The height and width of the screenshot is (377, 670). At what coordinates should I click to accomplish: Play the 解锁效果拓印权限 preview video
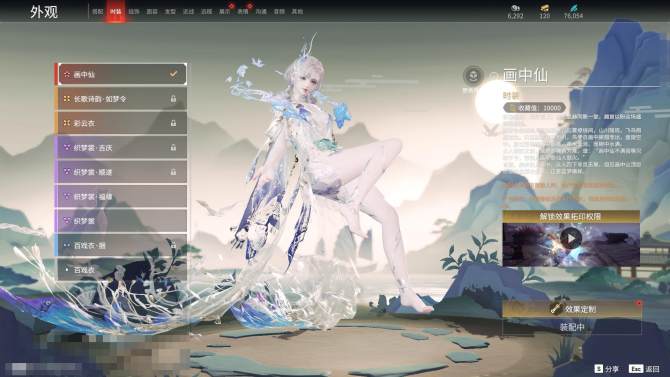pyautogui.click(x=571, y=239)
